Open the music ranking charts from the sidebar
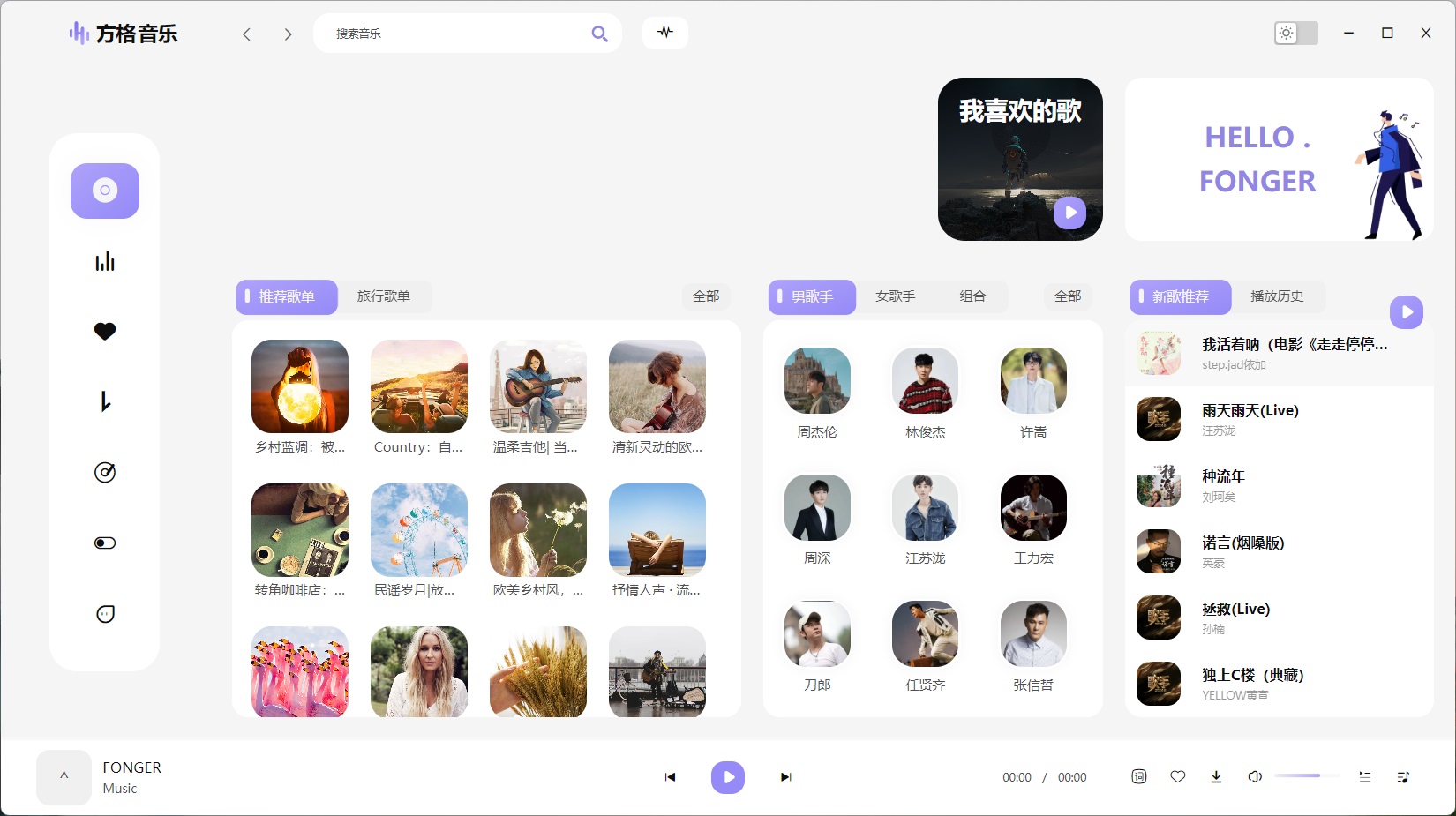This screenshot has height=816, width=1456. pos(104,261)
